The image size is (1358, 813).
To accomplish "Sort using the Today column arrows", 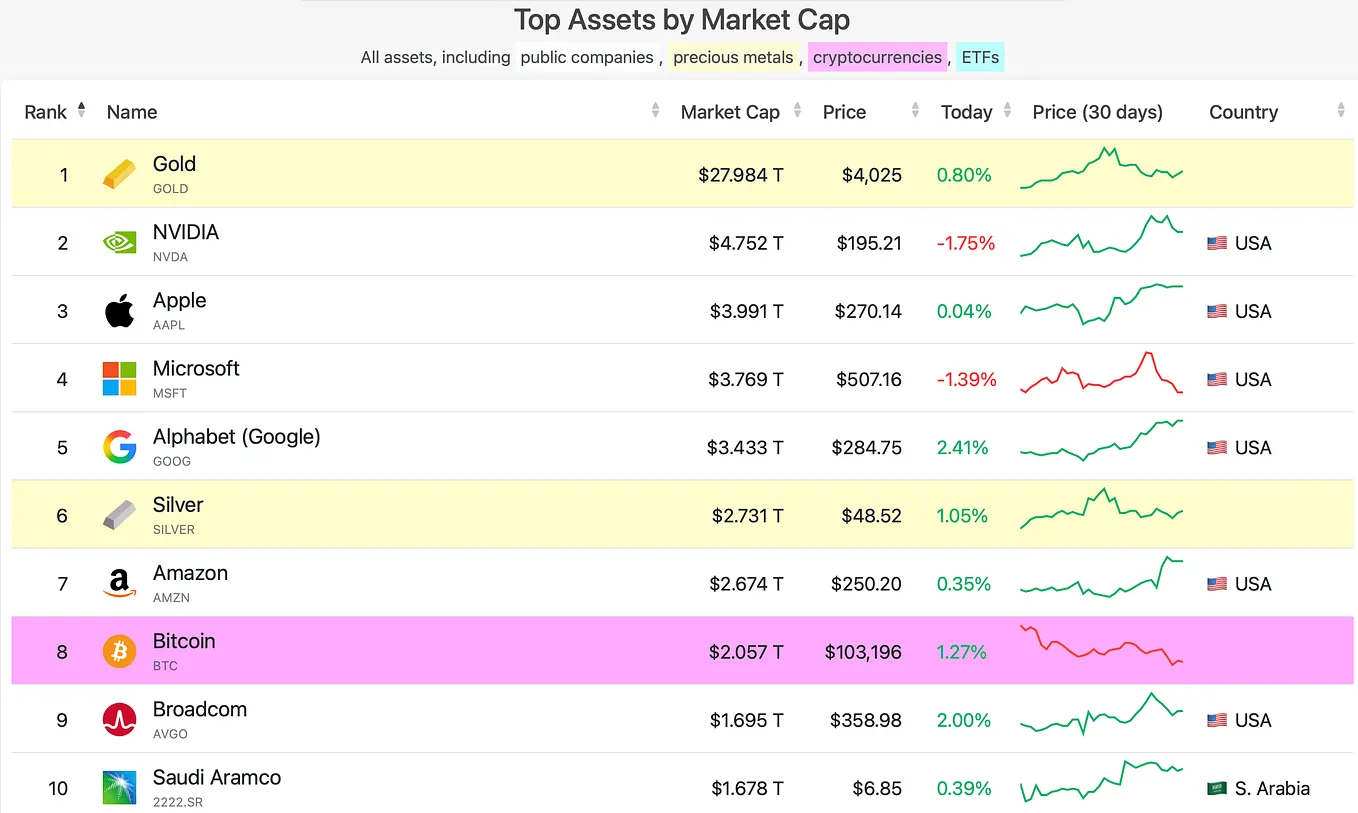I will pyautogui.click(x=1008, y=111).
